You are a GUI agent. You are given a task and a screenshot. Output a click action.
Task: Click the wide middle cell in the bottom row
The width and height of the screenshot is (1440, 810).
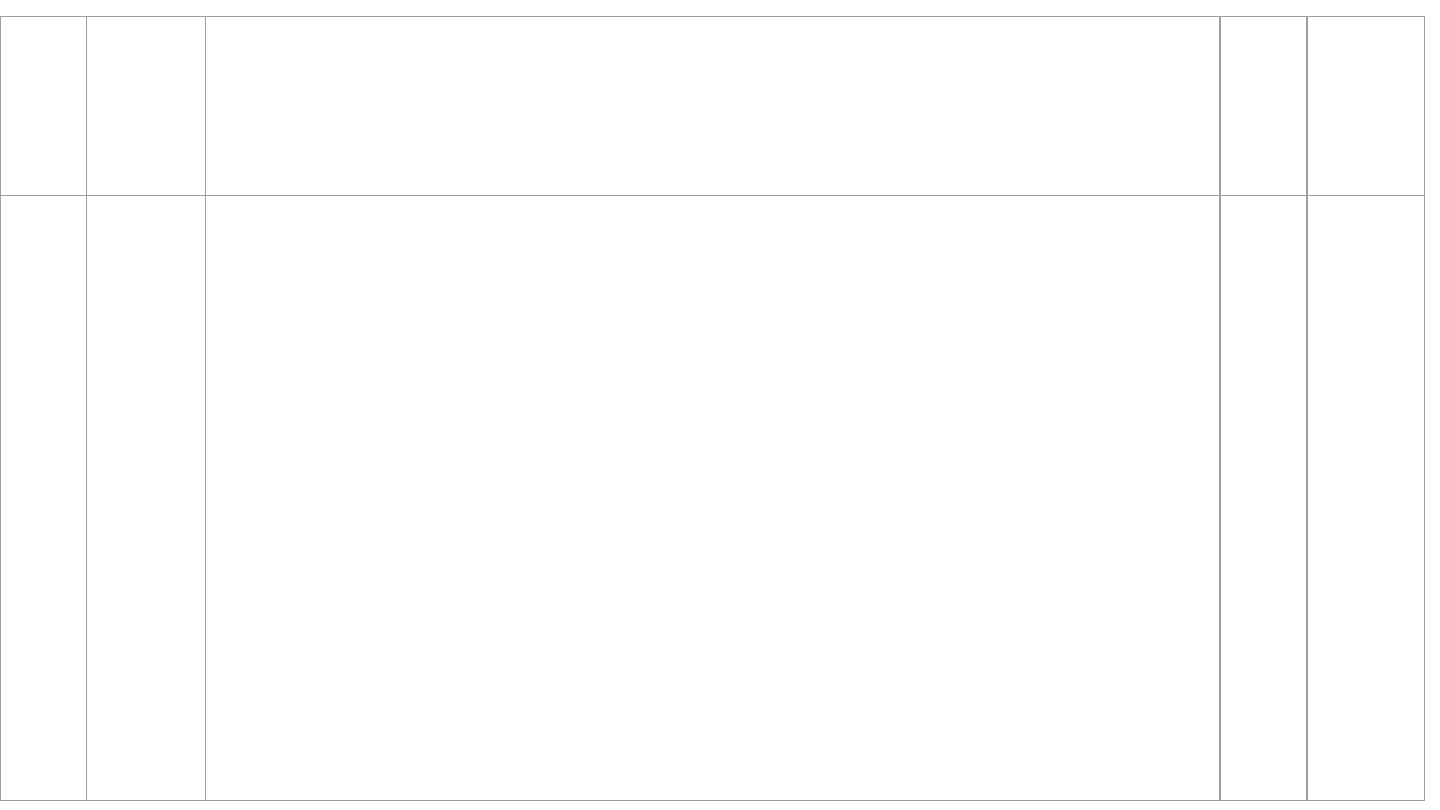click(712, 497)
